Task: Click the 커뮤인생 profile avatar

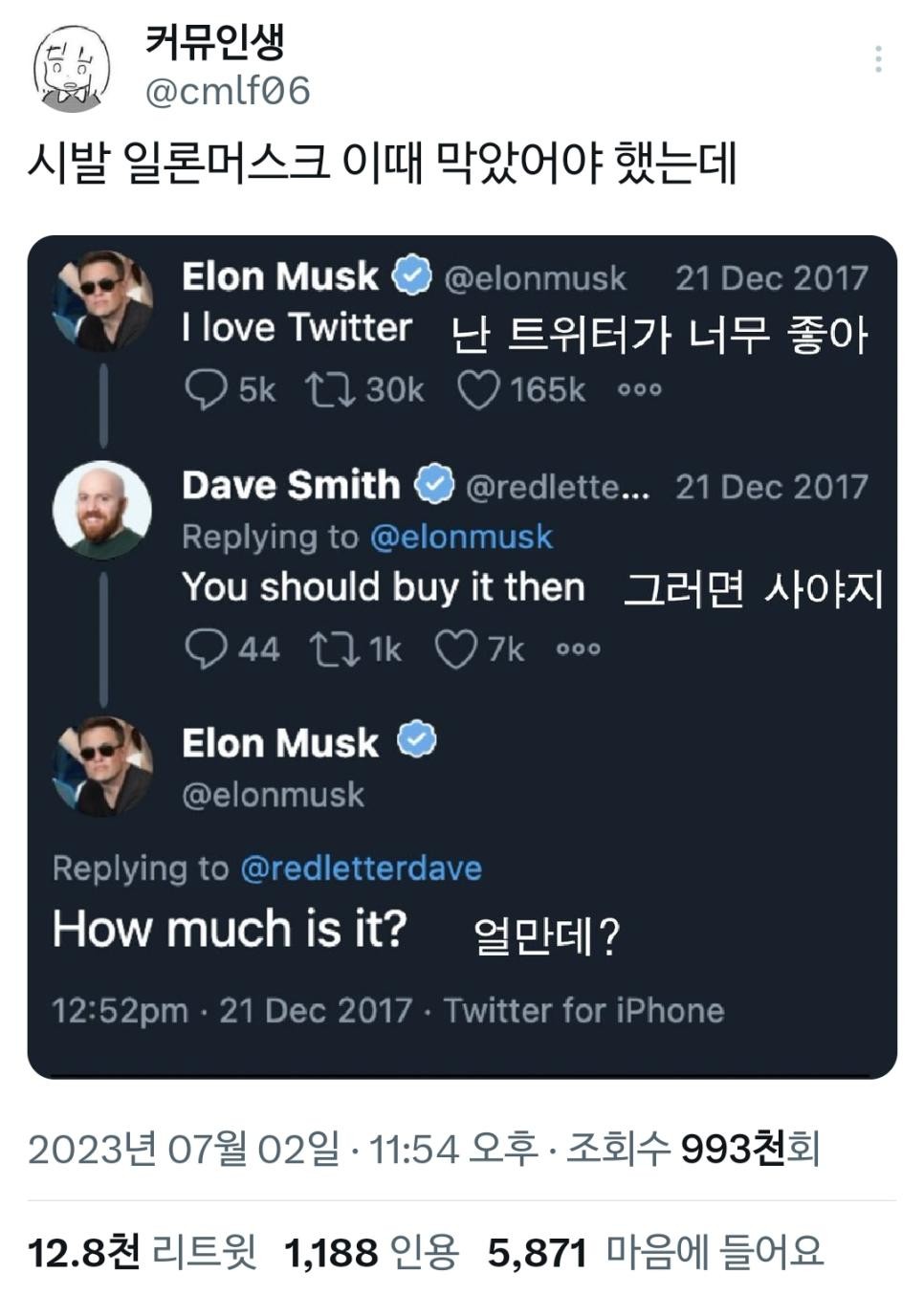Action: (73, 70)
